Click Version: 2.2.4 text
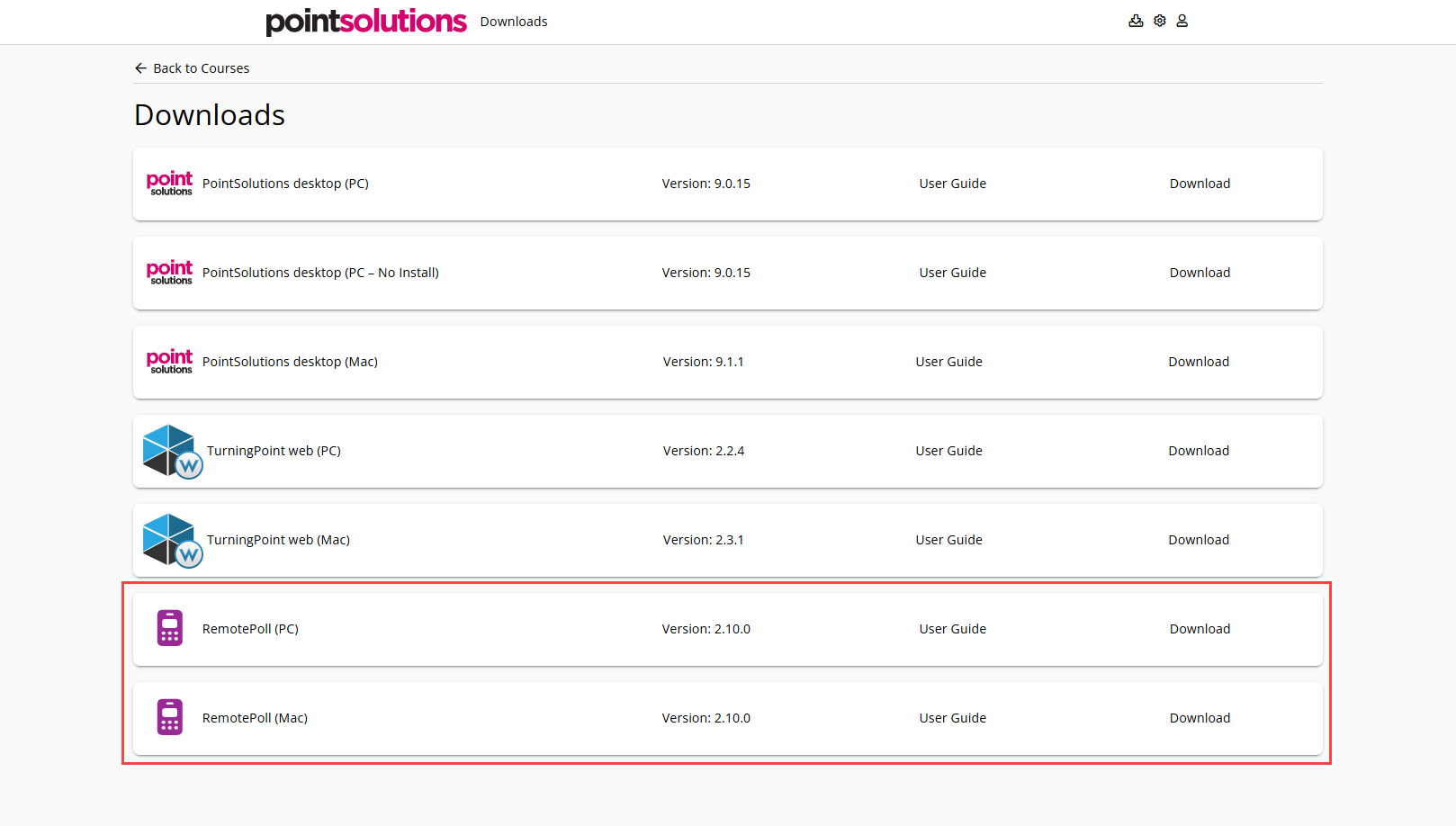 pyautogui.click(x=704, y=451)
